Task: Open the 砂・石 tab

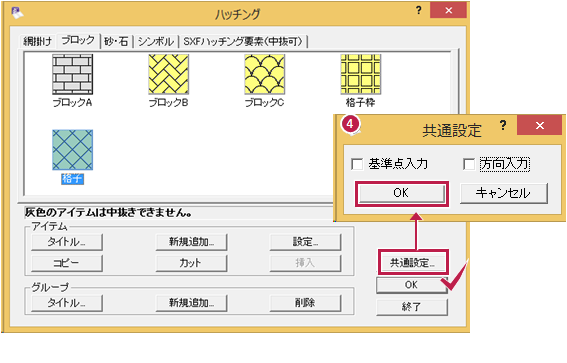Action: coord(116,42)
